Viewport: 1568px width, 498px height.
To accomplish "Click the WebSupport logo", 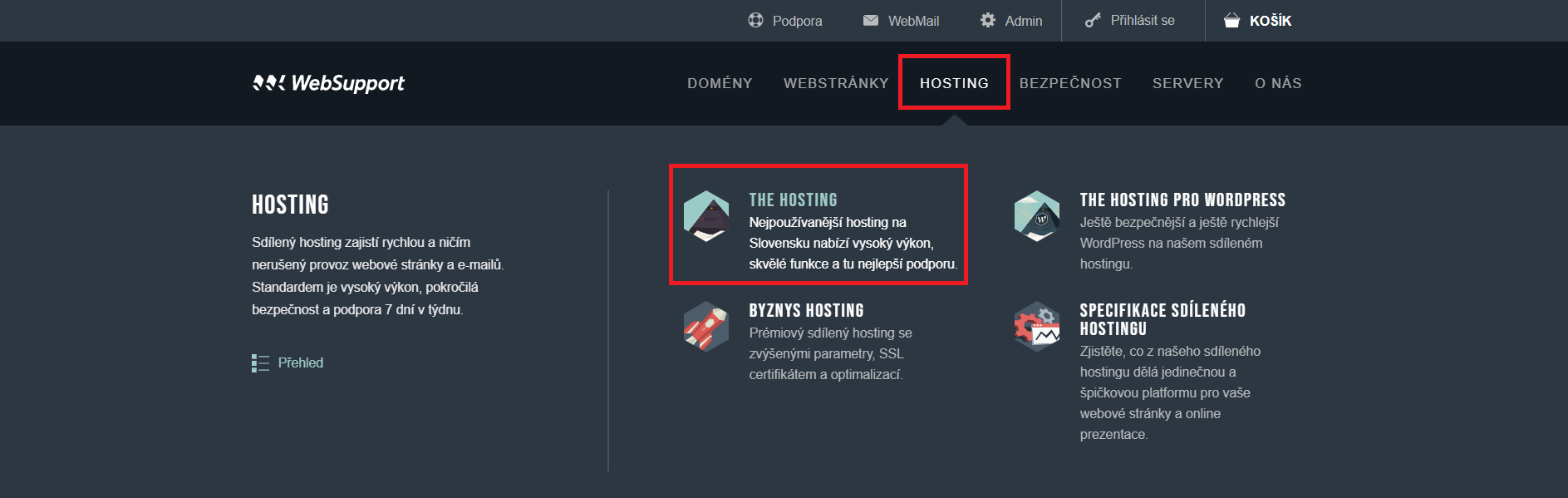I will (328, 83).
